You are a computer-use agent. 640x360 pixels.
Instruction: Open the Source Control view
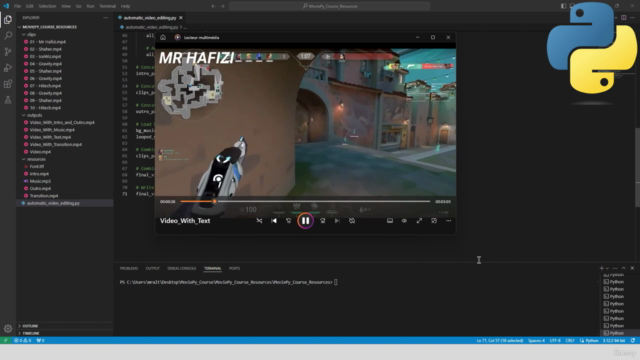[x=8, y=51]
